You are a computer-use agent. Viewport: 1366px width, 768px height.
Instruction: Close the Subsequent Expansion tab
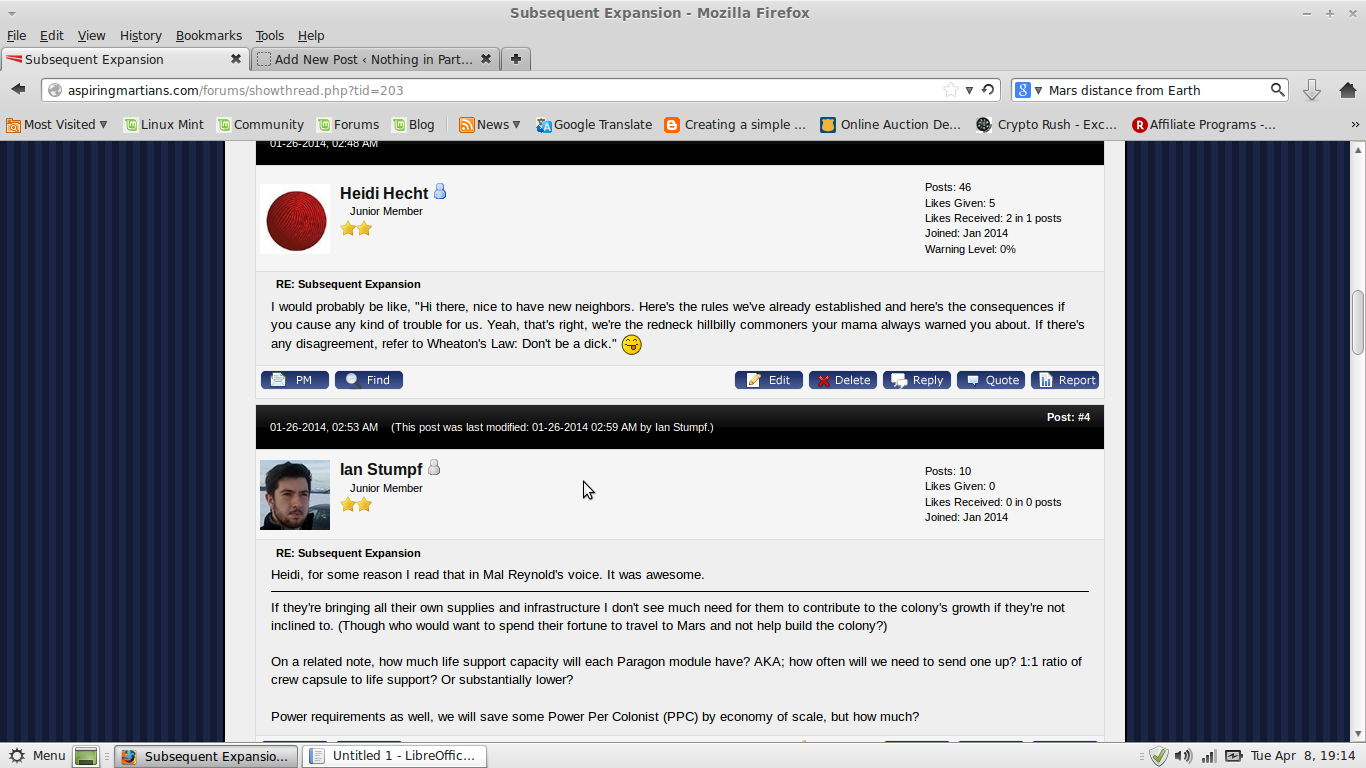coord(236,59)
